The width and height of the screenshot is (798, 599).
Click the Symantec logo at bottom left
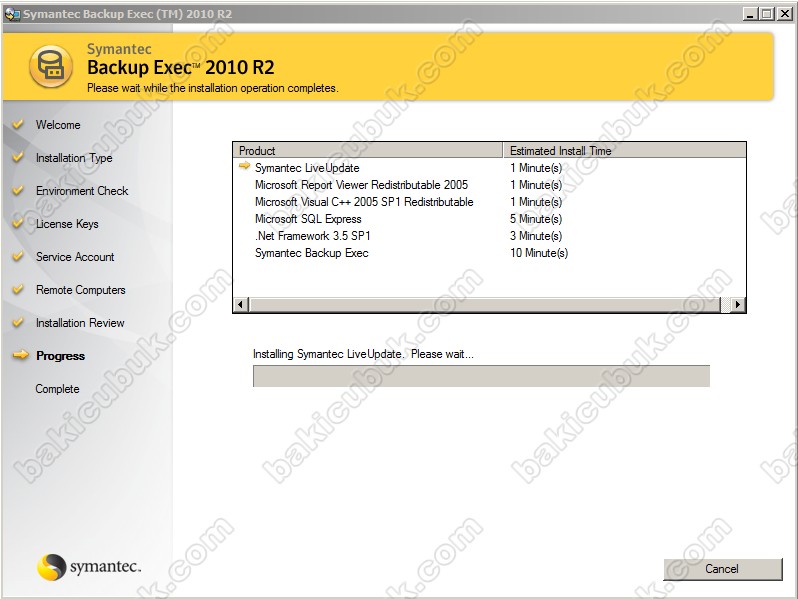tap(89, 566)
